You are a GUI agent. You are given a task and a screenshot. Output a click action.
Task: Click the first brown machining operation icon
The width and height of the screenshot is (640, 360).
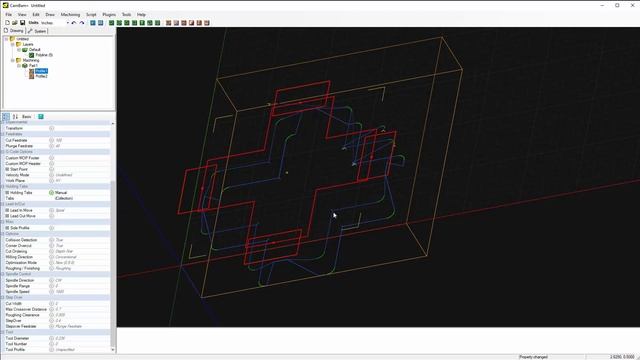(168, 23)
